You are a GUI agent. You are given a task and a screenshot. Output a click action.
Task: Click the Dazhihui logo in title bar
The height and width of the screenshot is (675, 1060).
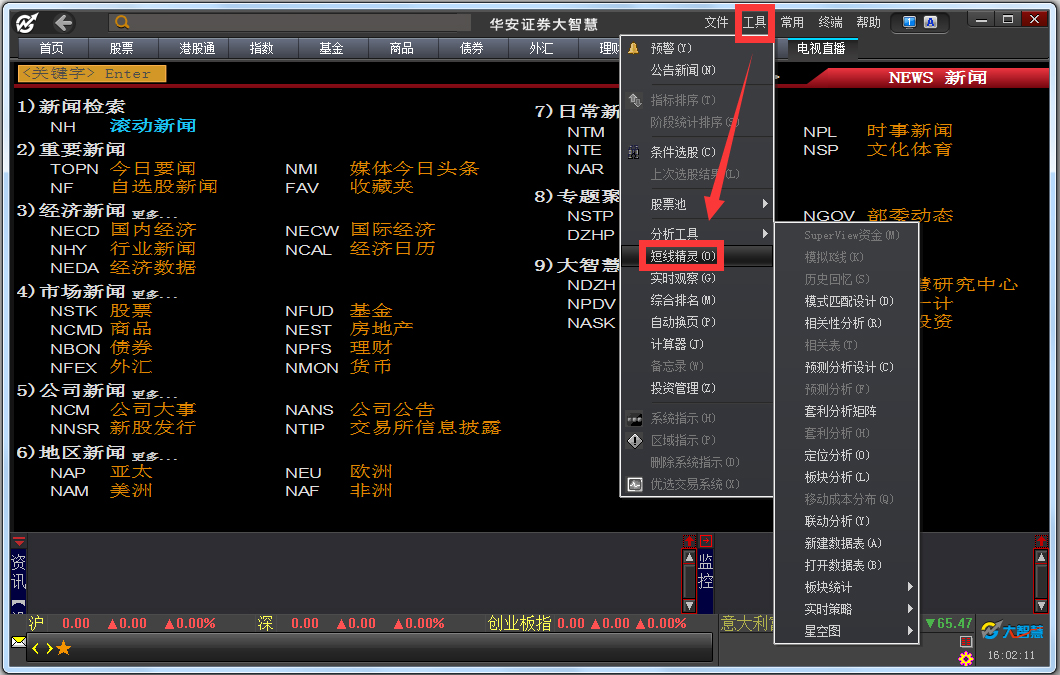(27, 22)
